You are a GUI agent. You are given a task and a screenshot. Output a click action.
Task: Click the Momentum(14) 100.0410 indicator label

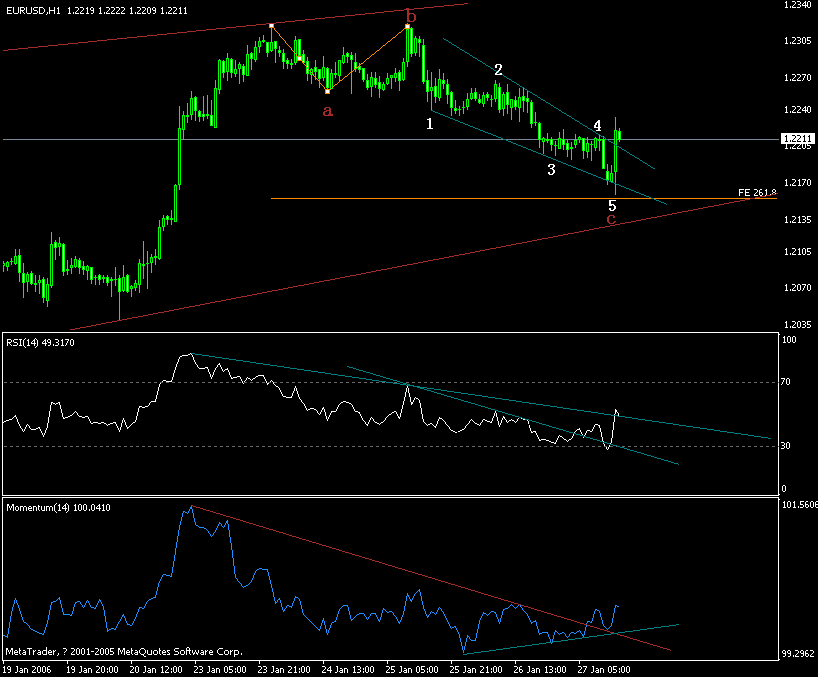[x=58, y=507]
